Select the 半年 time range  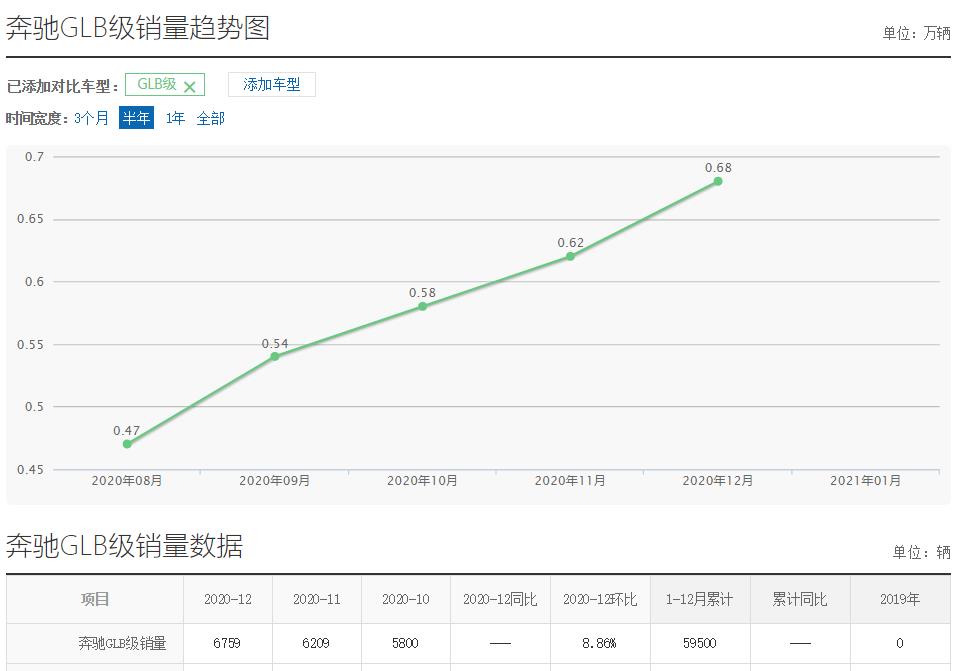pyautogui.click(x=136, y=118)
